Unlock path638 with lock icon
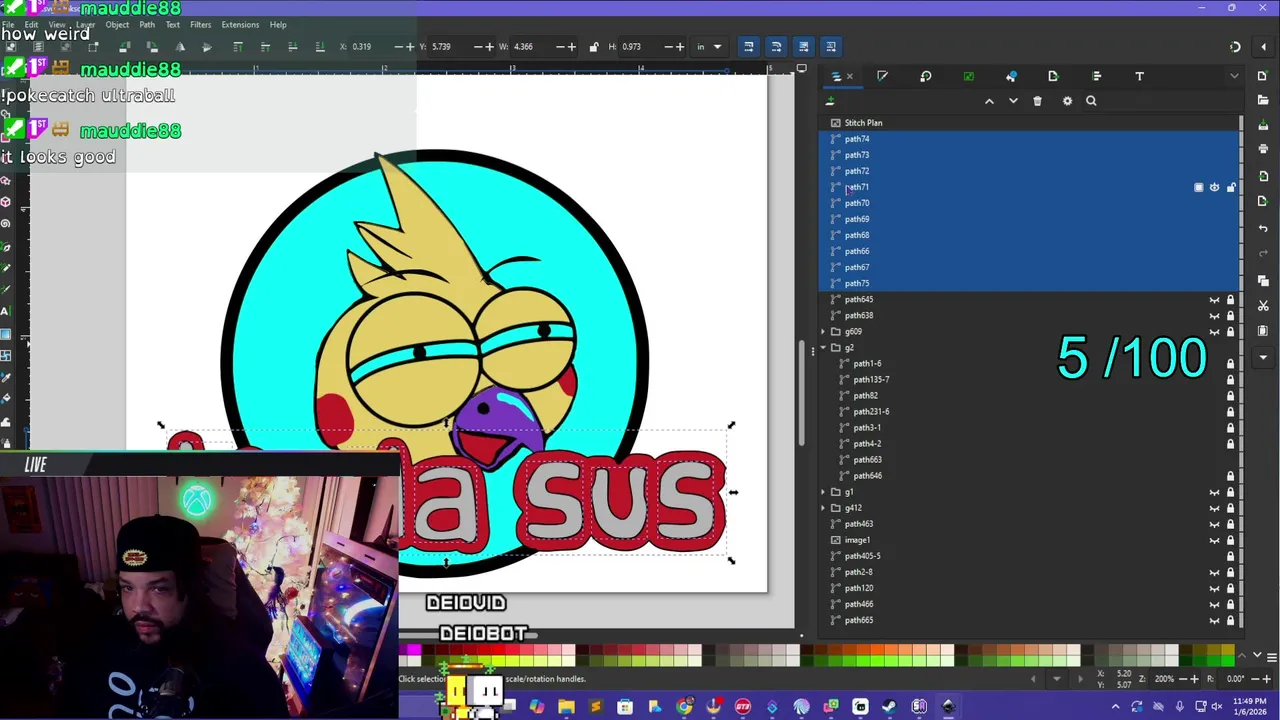Viewport: 1280px width, 720px height. pos(1231,316)
